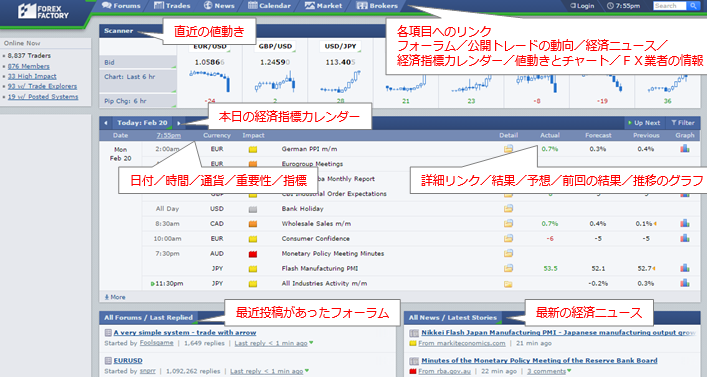Open graph for Flash Manufacturing PMI
The image size is (707, 377).
coord(685,268)
